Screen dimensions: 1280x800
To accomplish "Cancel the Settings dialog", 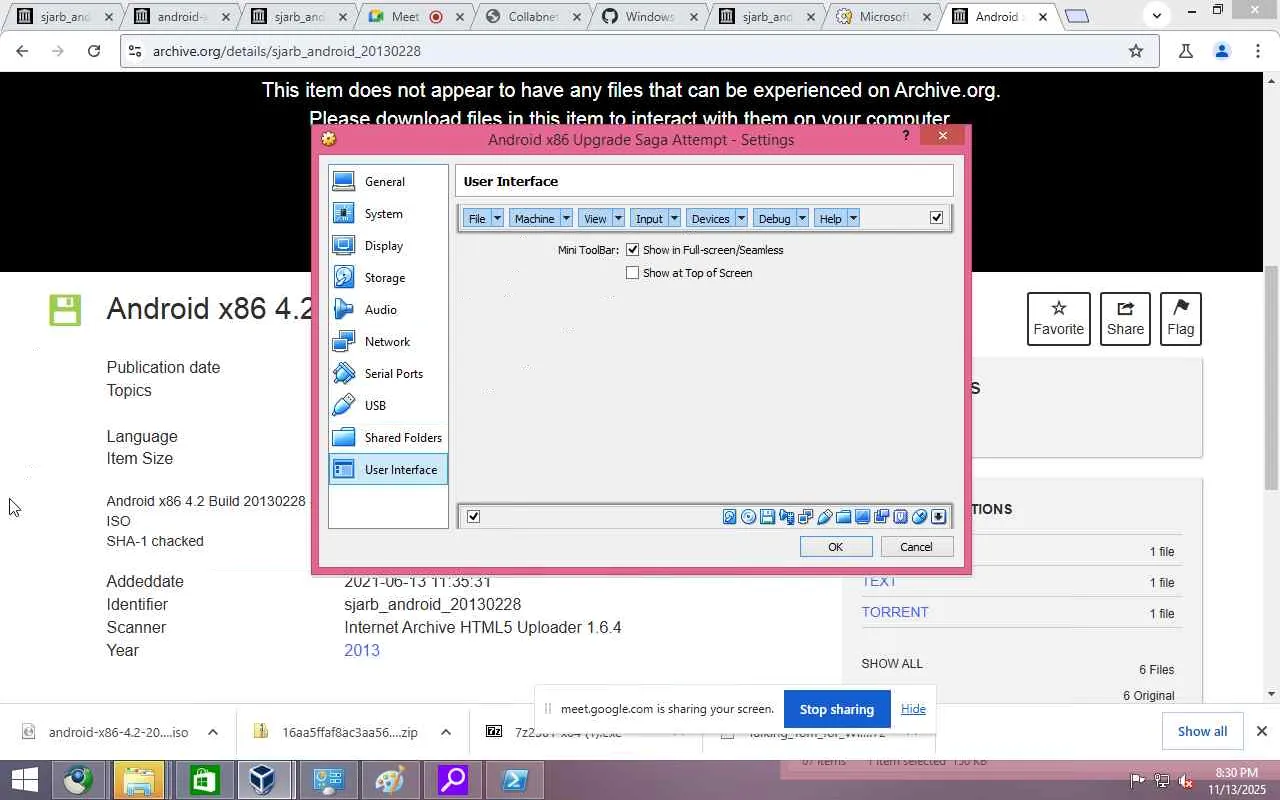I will 916,547.
